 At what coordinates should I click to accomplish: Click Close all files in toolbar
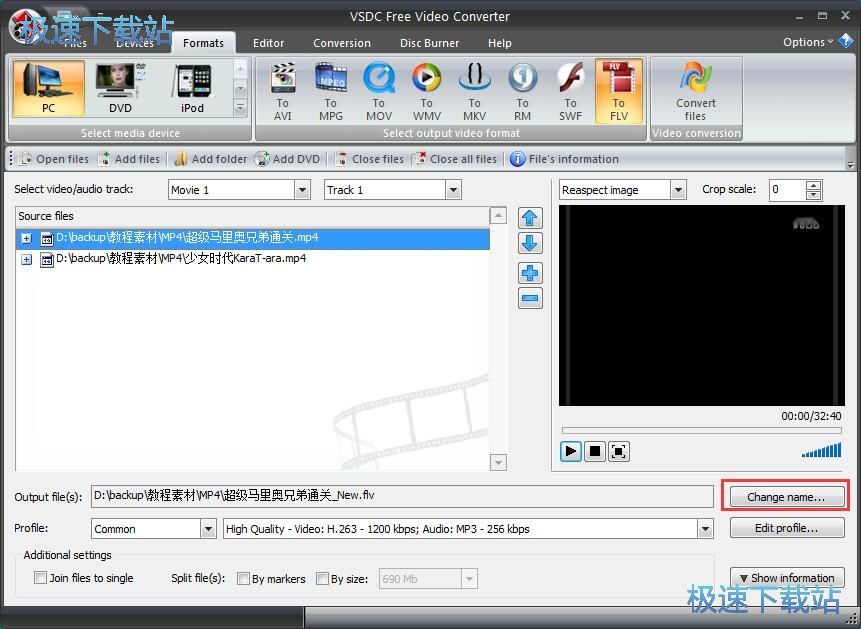tap(455, 159)
